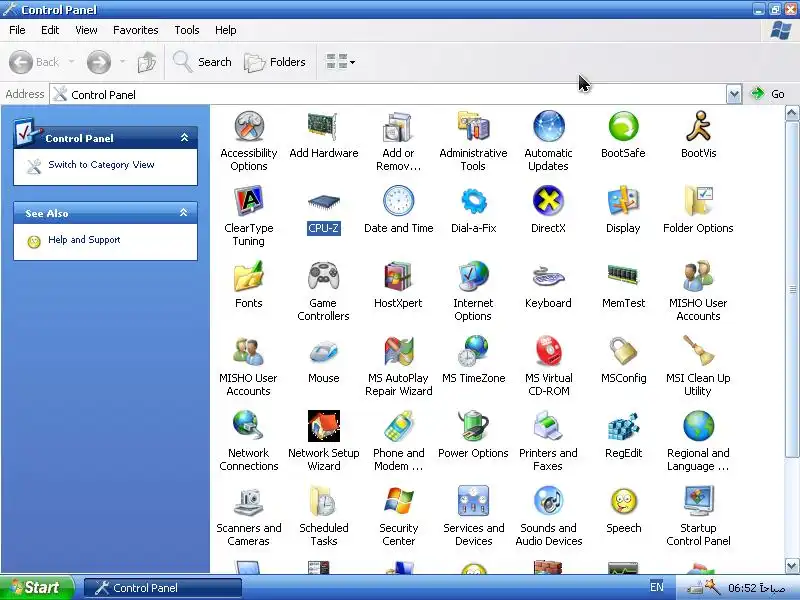Open Regional and Language icon
800x600 pixels.
pos(698,426)
